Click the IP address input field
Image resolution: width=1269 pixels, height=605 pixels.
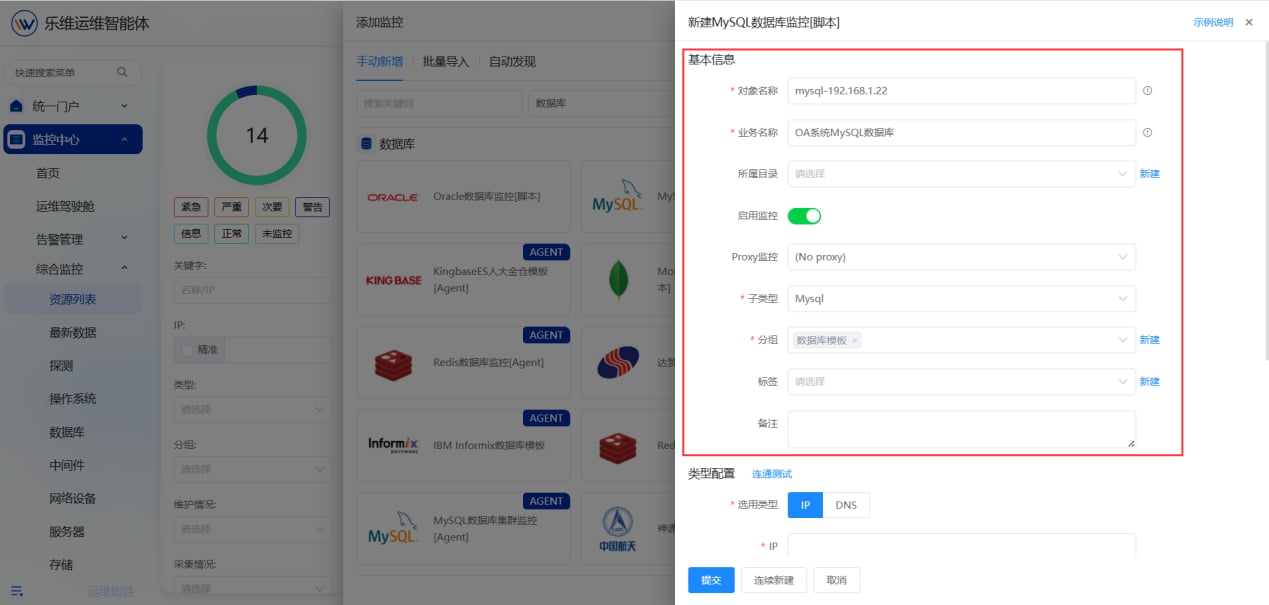[961, 545]
